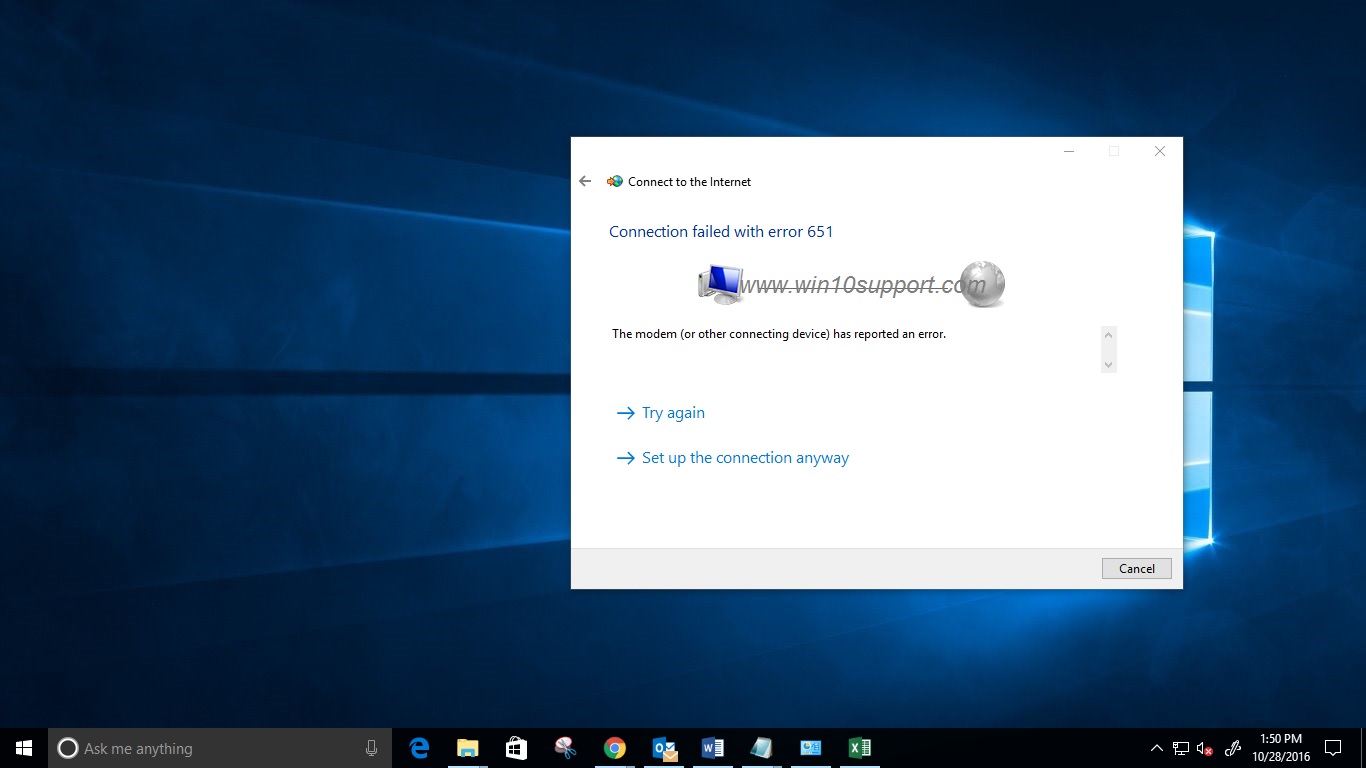Open Microsoft Excel from the taskbar
The image size is (1366, 768).
pos(859,748)
